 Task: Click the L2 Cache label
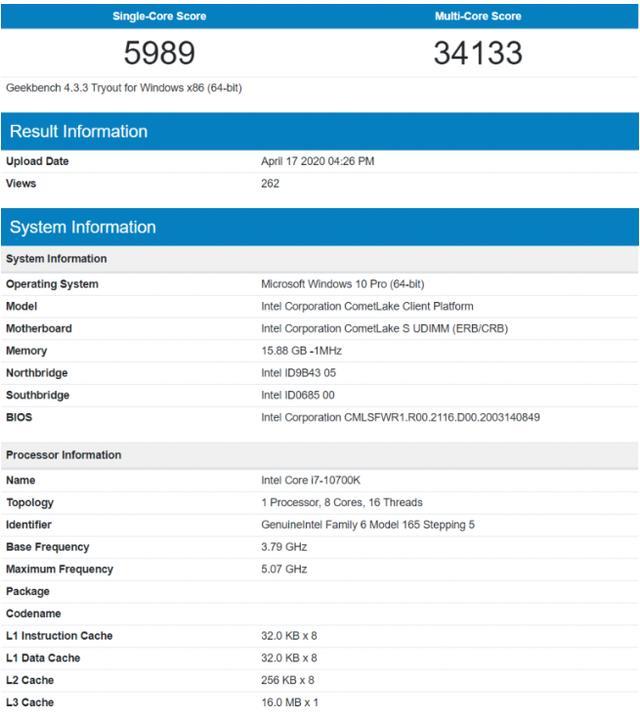coord(30,681)
